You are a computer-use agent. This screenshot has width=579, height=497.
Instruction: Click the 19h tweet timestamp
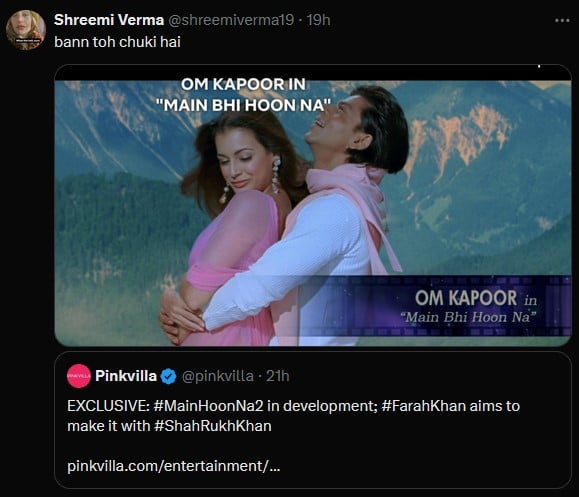[318, 20]
